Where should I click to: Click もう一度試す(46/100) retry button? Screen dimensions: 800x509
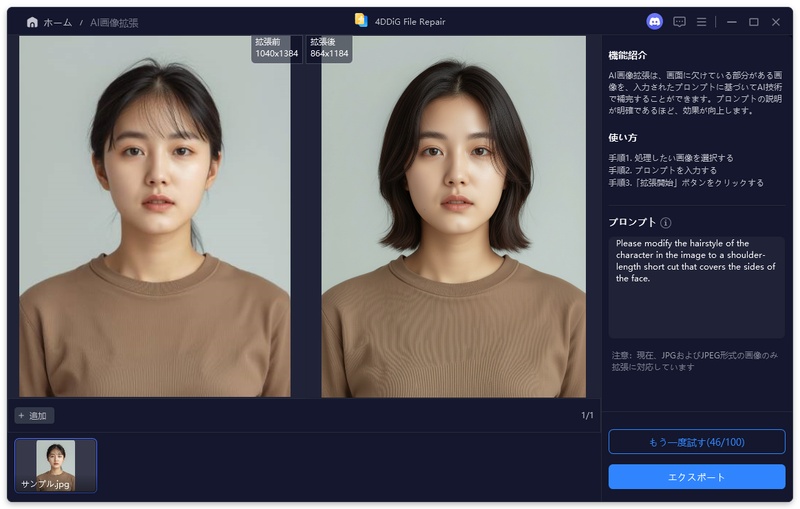(x=696, y=442)
